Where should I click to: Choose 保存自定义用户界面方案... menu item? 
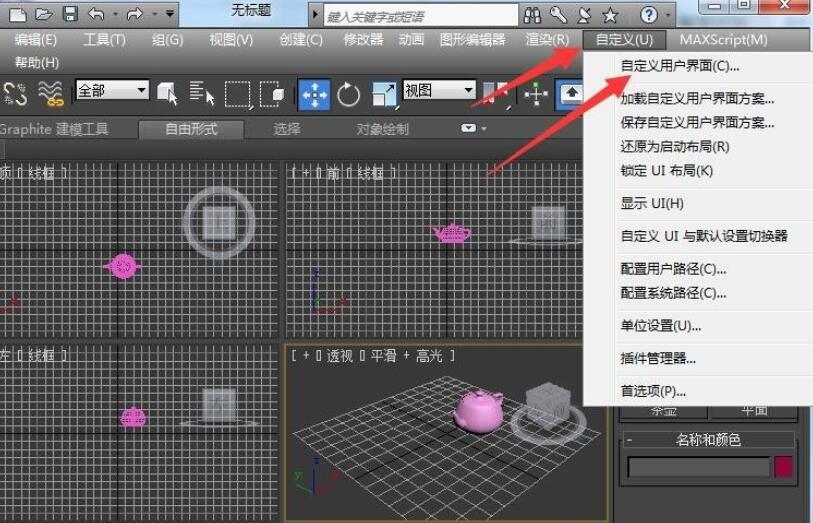click(x=698, y=122)
